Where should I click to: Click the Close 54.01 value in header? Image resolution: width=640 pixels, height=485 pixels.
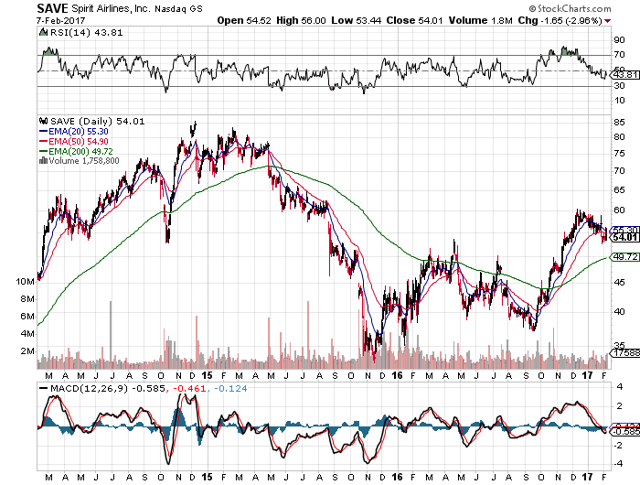(415, 20)
